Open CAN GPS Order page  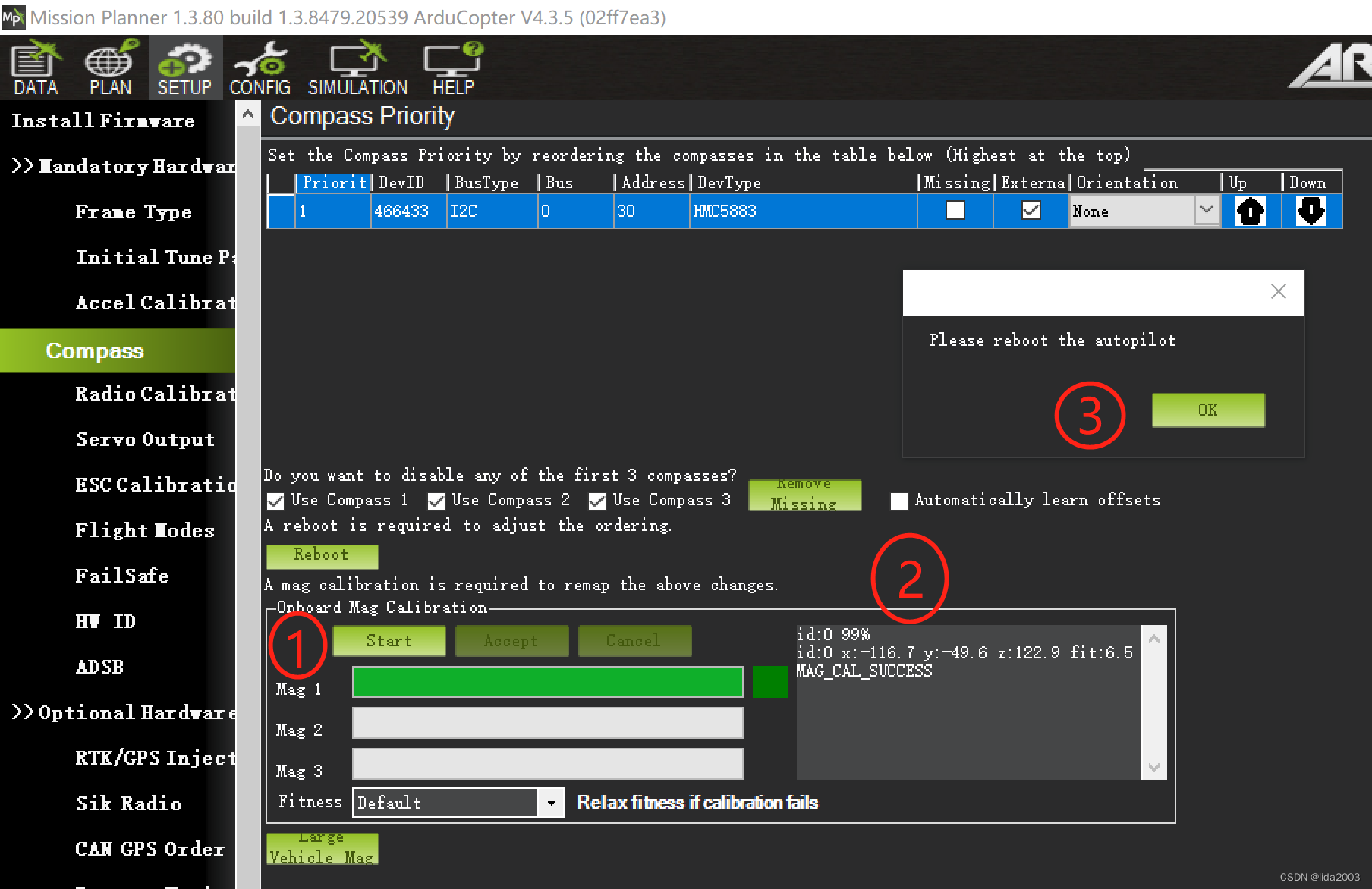[150, 849]
